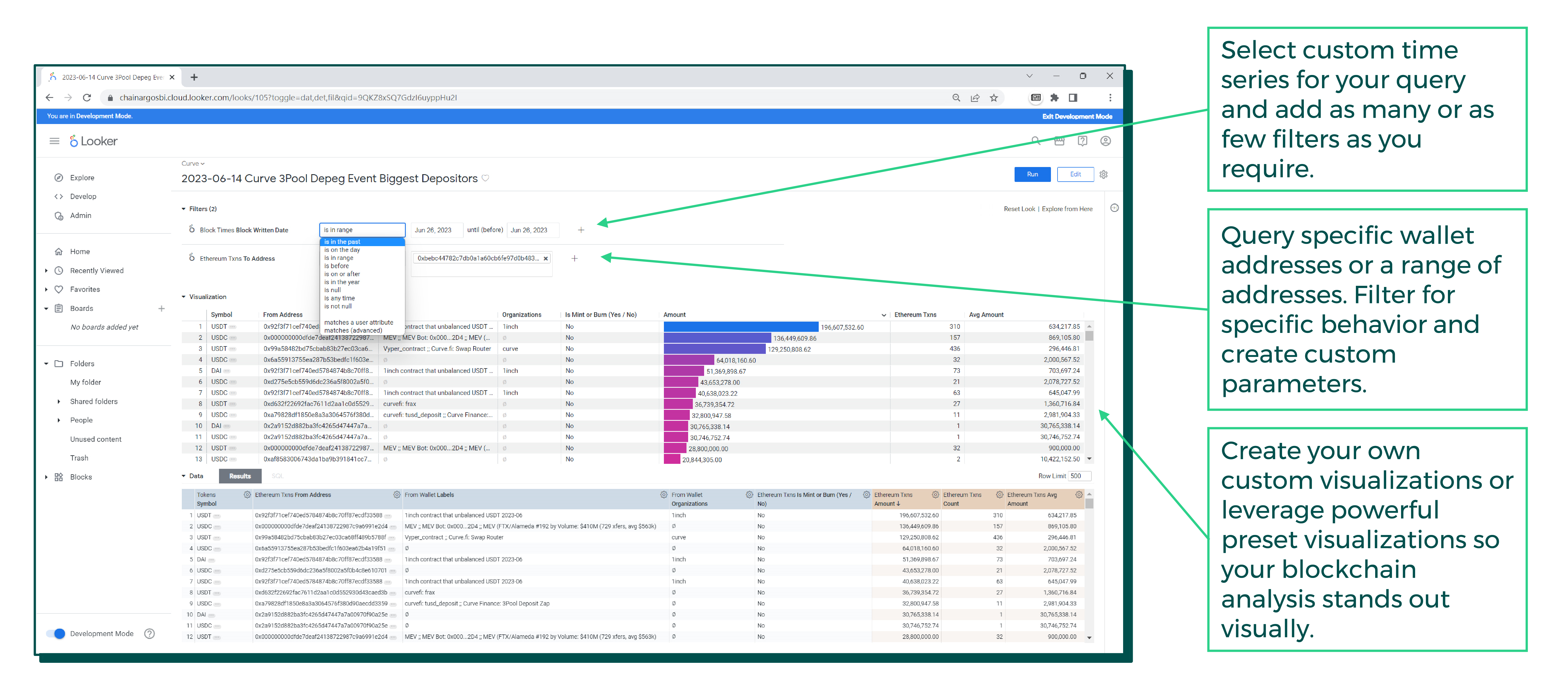Open My folder in sidebar
Screen dimensions: 1568x689
[x=85, y=383]
